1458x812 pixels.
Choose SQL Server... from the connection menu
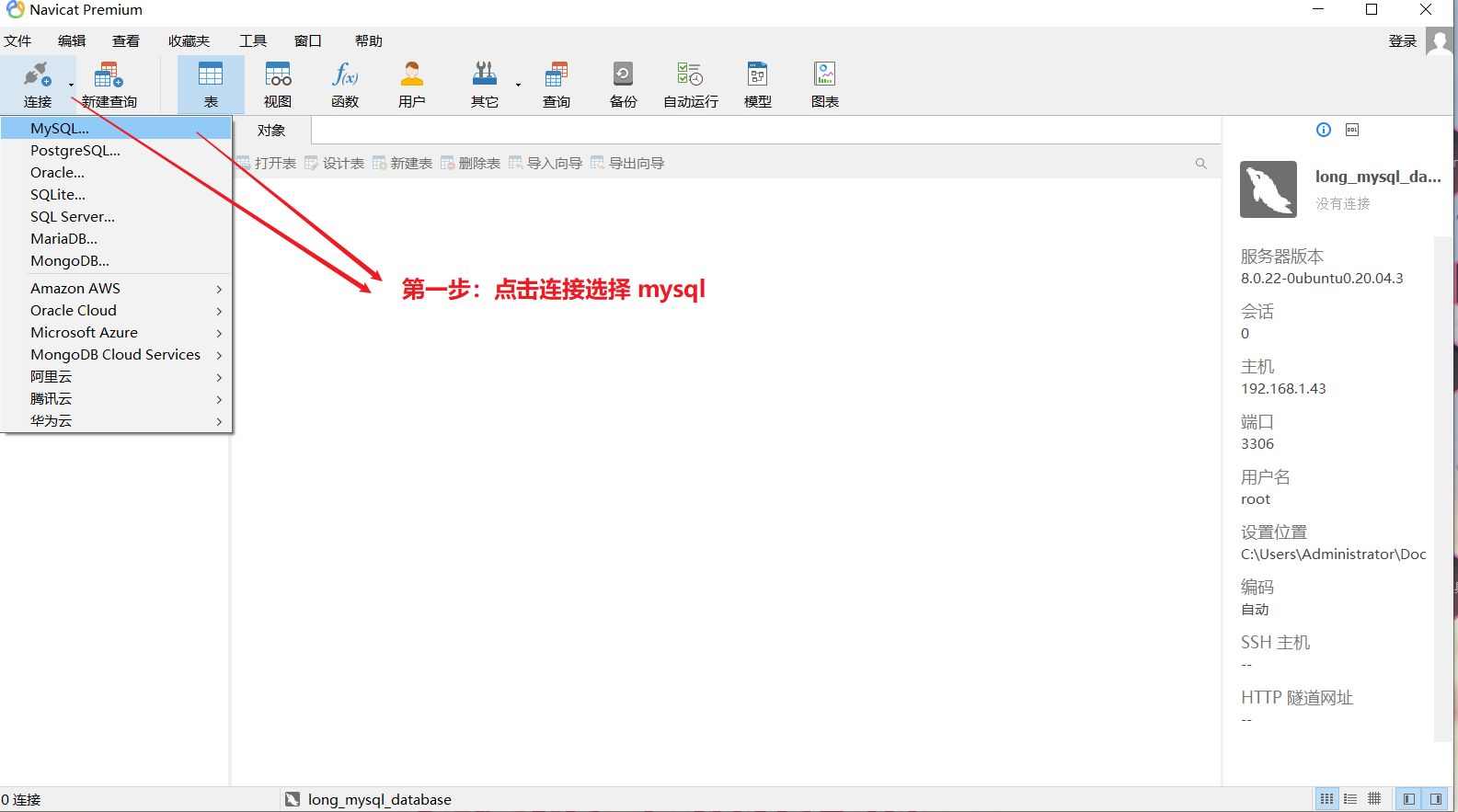(116, 217)
